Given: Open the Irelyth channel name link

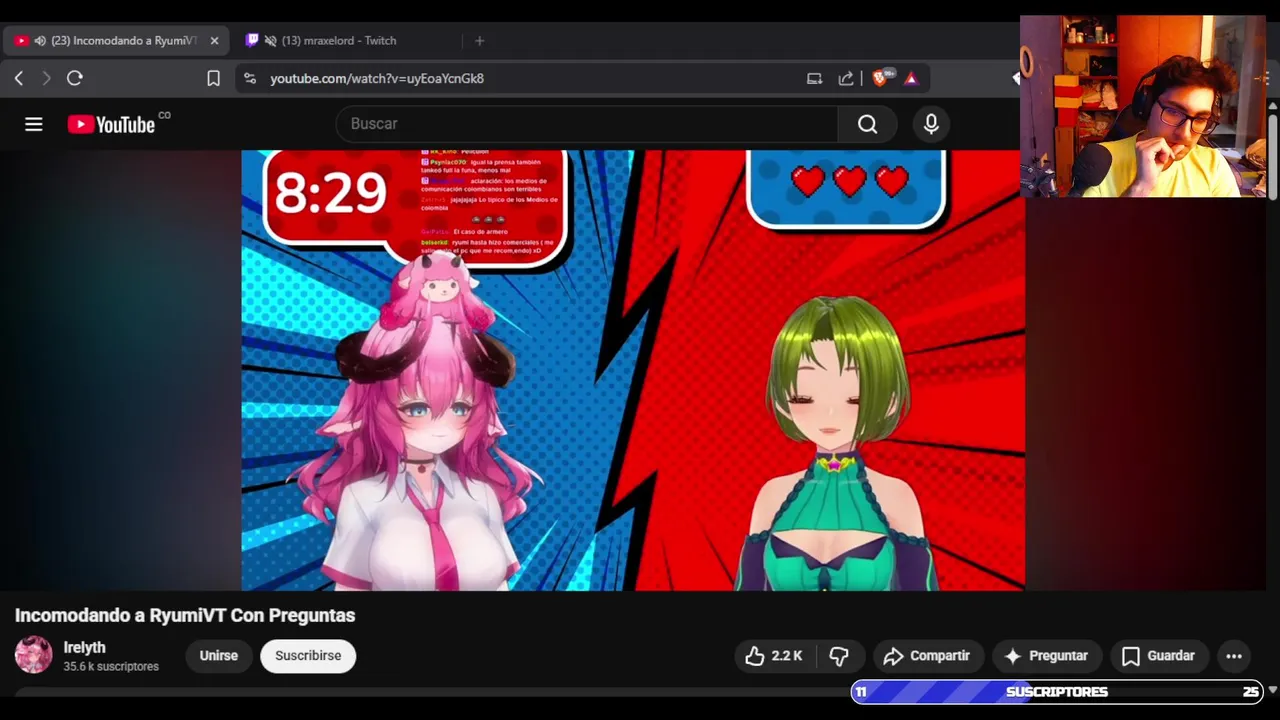Looking at the screenshot, I should tap(85, 648).
